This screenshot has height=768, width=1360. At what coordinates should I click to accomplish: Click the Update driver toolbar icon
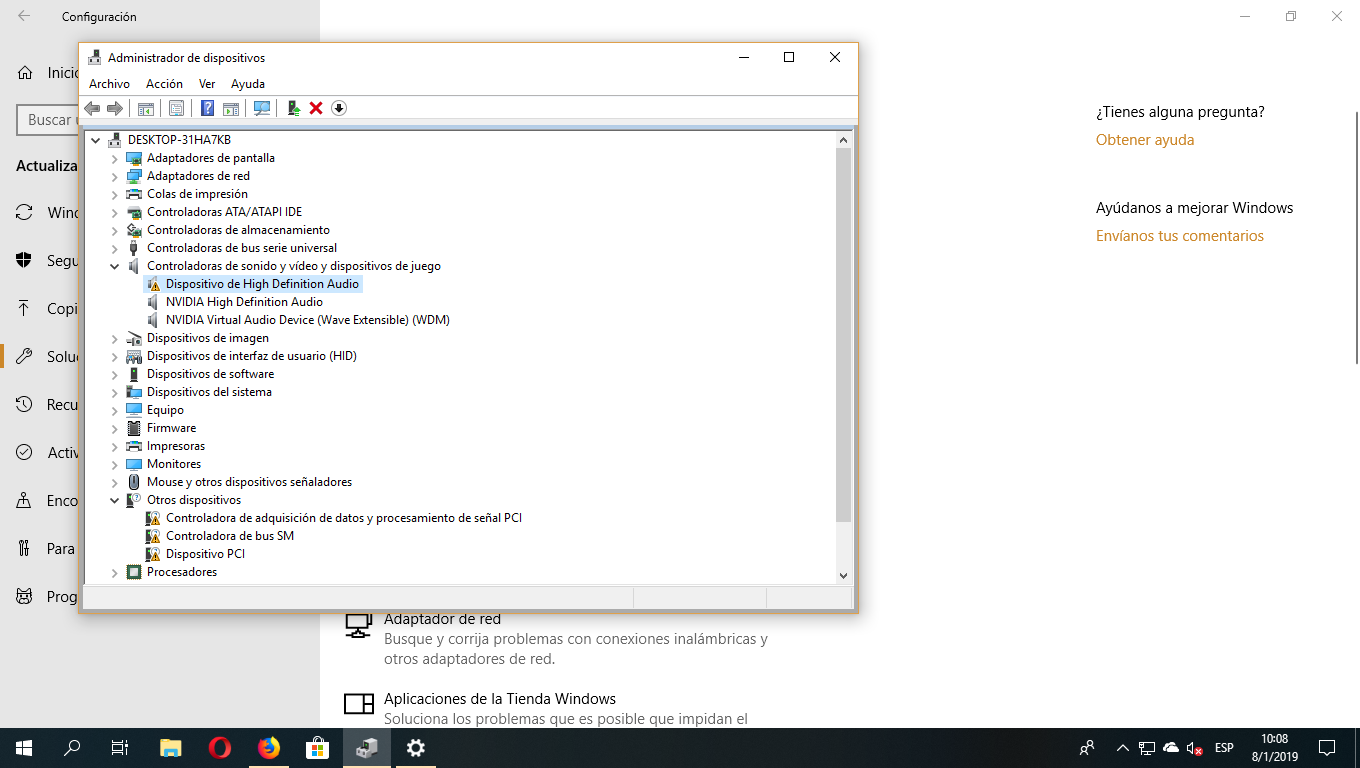click(x=293, y=108)
